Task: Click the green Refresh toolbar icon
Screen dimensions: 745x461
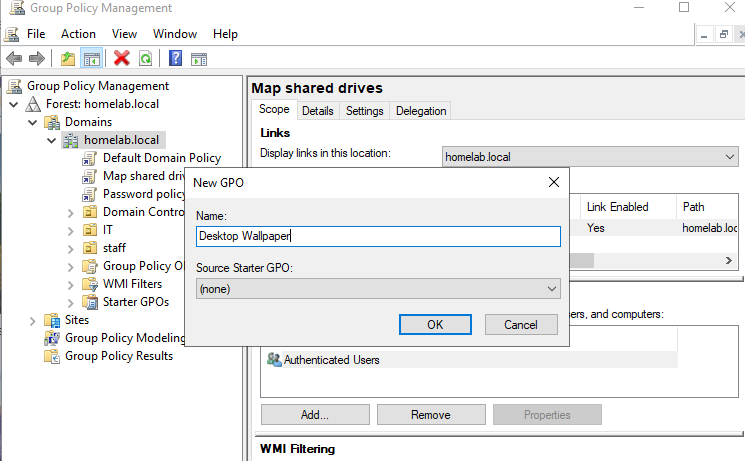Action: click(146, 59)
